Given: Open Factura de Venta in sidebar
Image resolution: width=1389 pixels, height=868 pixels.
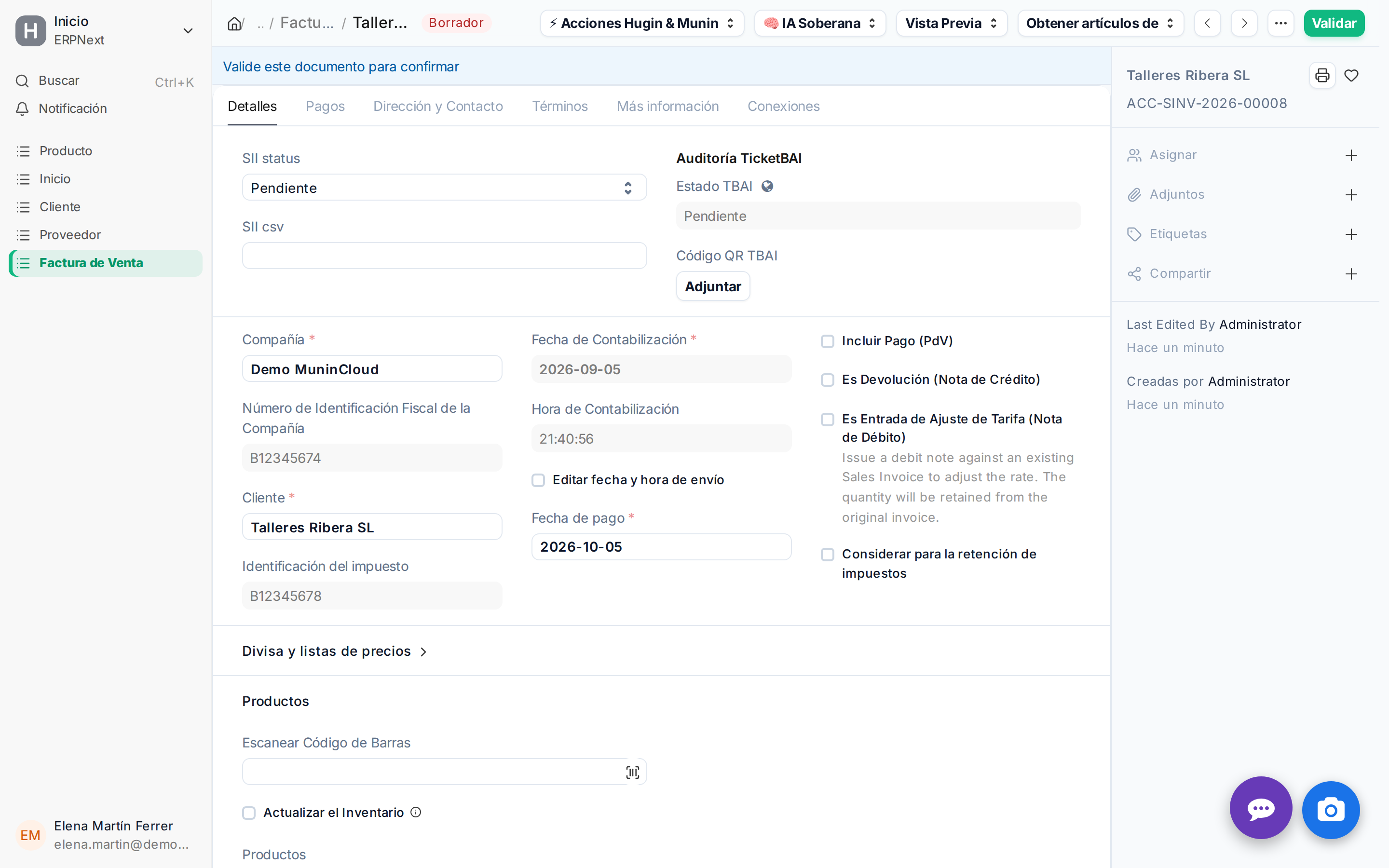Looking at the screenshot, I should [x=106, y=263].
